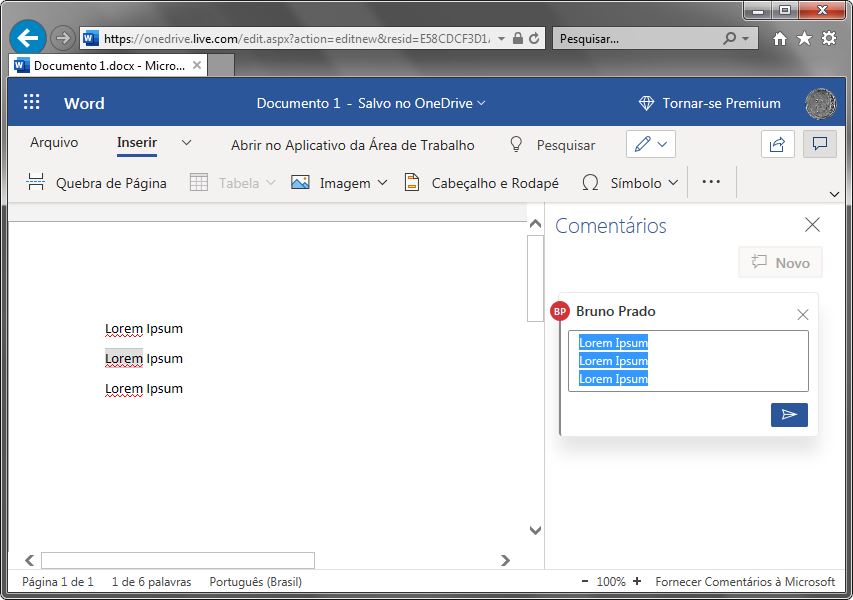Open the address bar URL history dropdown
Viewport: 853px width, 600px height.
(x=501, y=39)
